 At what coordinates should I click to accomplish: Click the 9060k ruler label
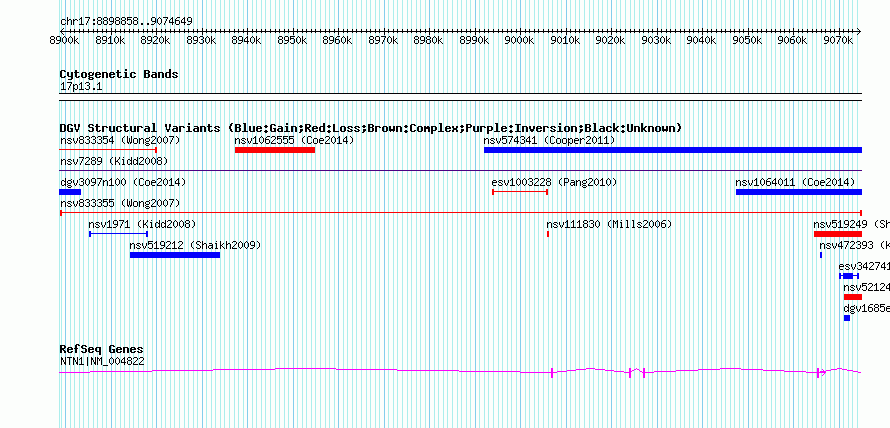tap(792, 41)
